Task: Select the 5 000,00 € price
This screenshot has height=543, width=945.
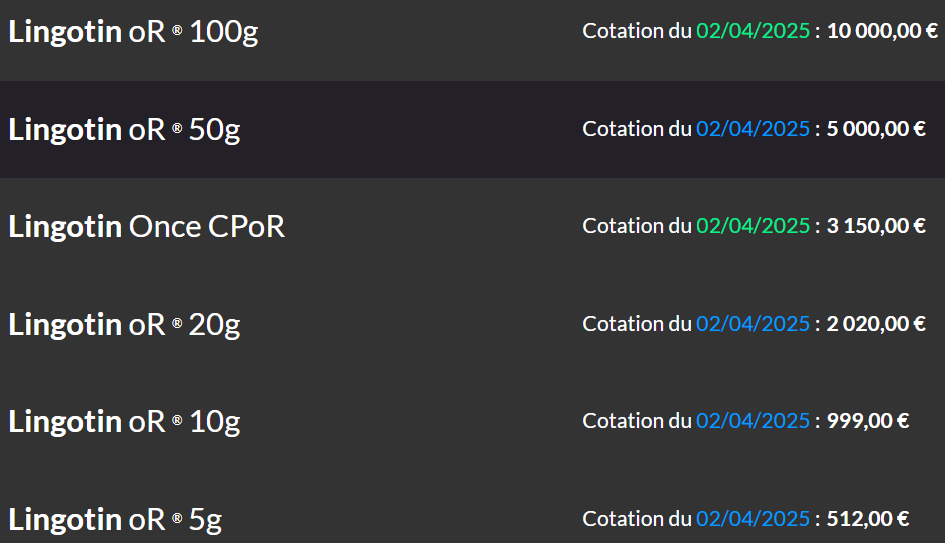Action: 876,129
